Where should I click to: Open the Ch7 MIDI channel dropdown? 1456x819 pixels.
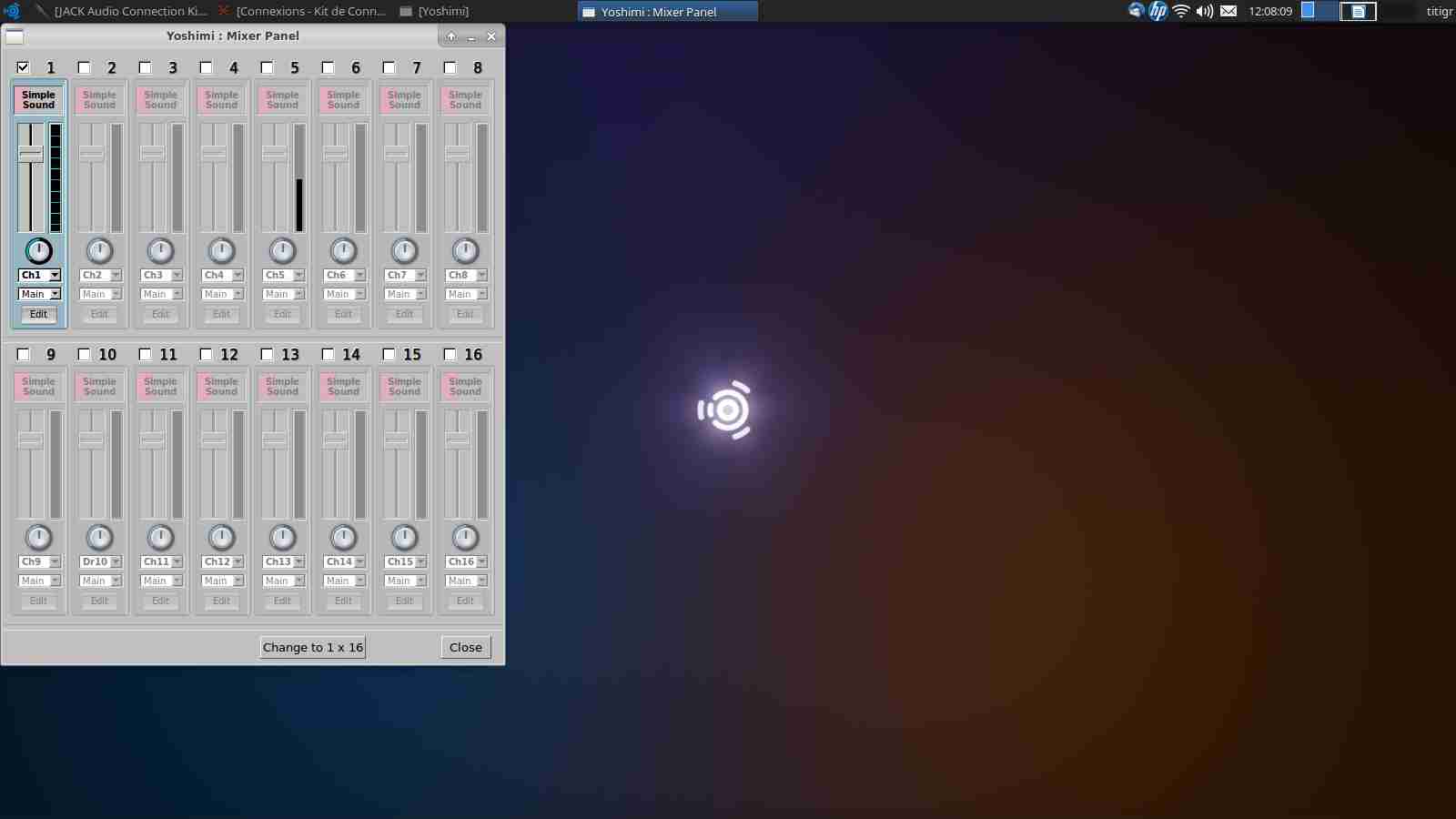tap(405, 275)
